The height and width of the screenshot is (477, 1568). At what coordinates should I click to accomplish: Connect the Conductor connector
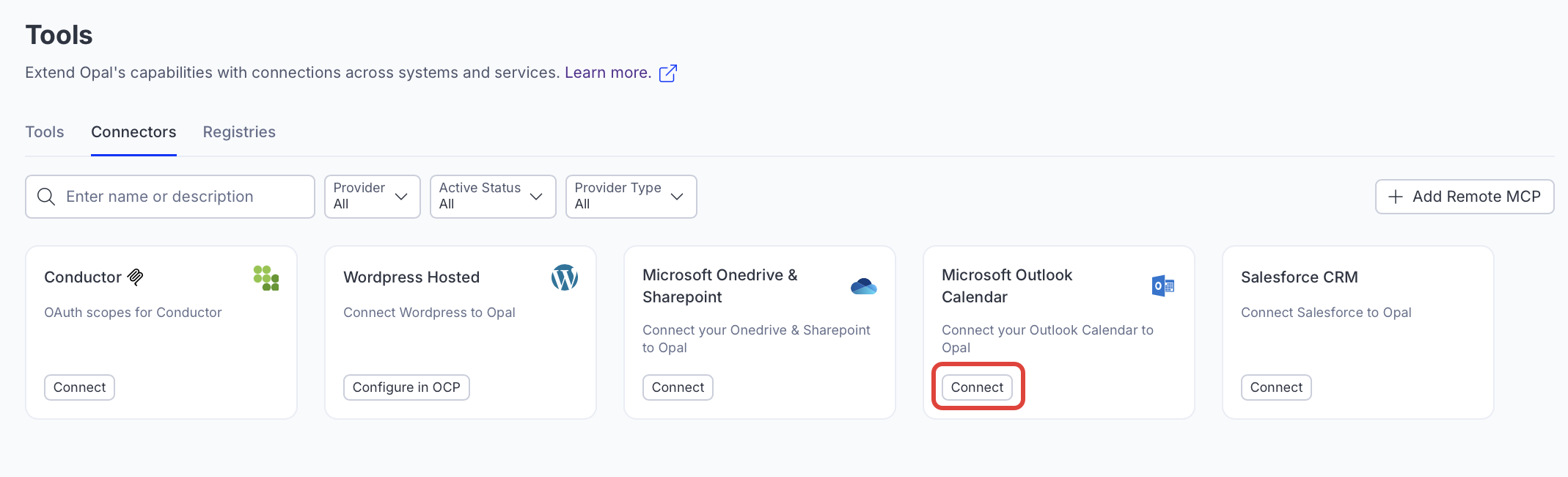click(79, 387)
